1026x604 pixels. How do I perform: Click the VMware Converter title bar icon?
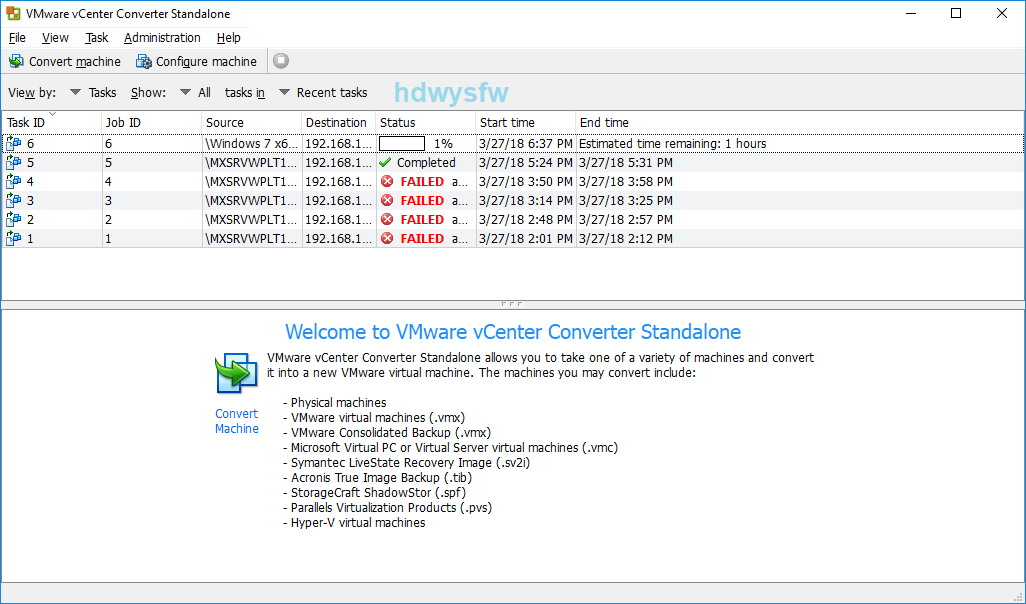point(13,13)
